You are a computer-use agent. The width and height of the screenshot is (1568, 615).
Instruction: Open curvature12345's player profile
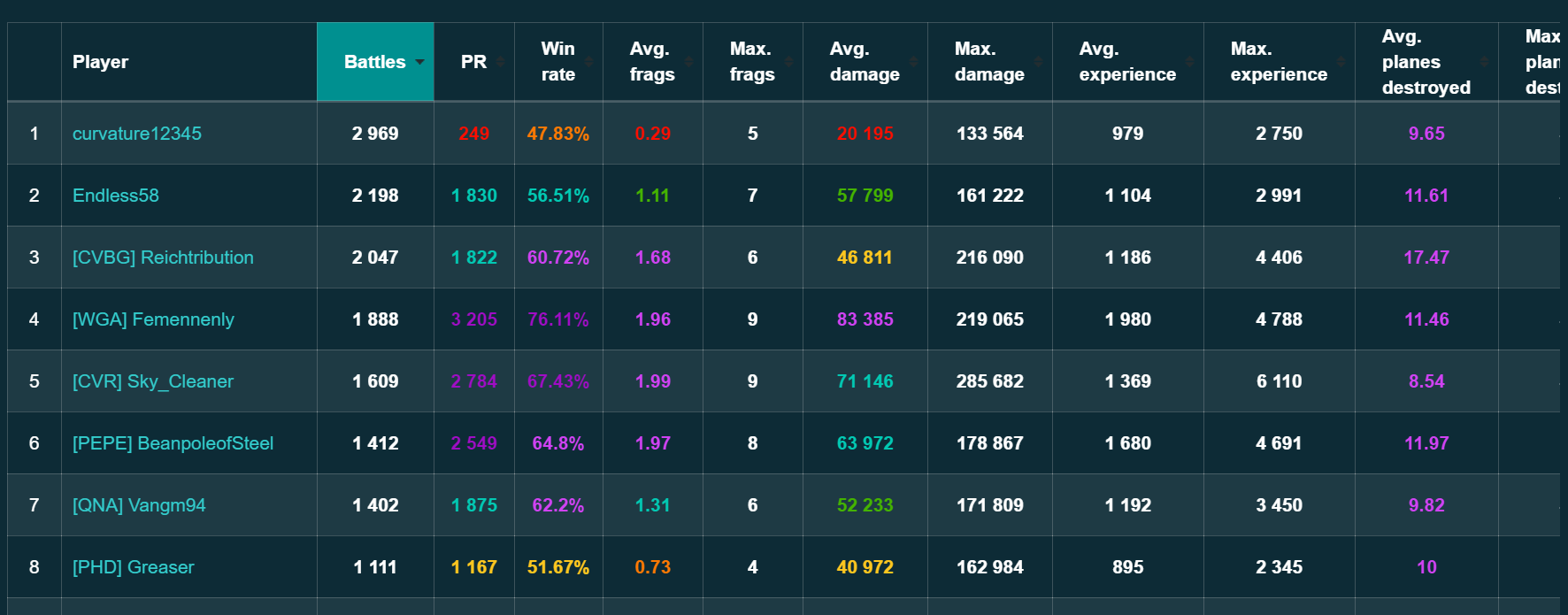click(x=137, y=134)
